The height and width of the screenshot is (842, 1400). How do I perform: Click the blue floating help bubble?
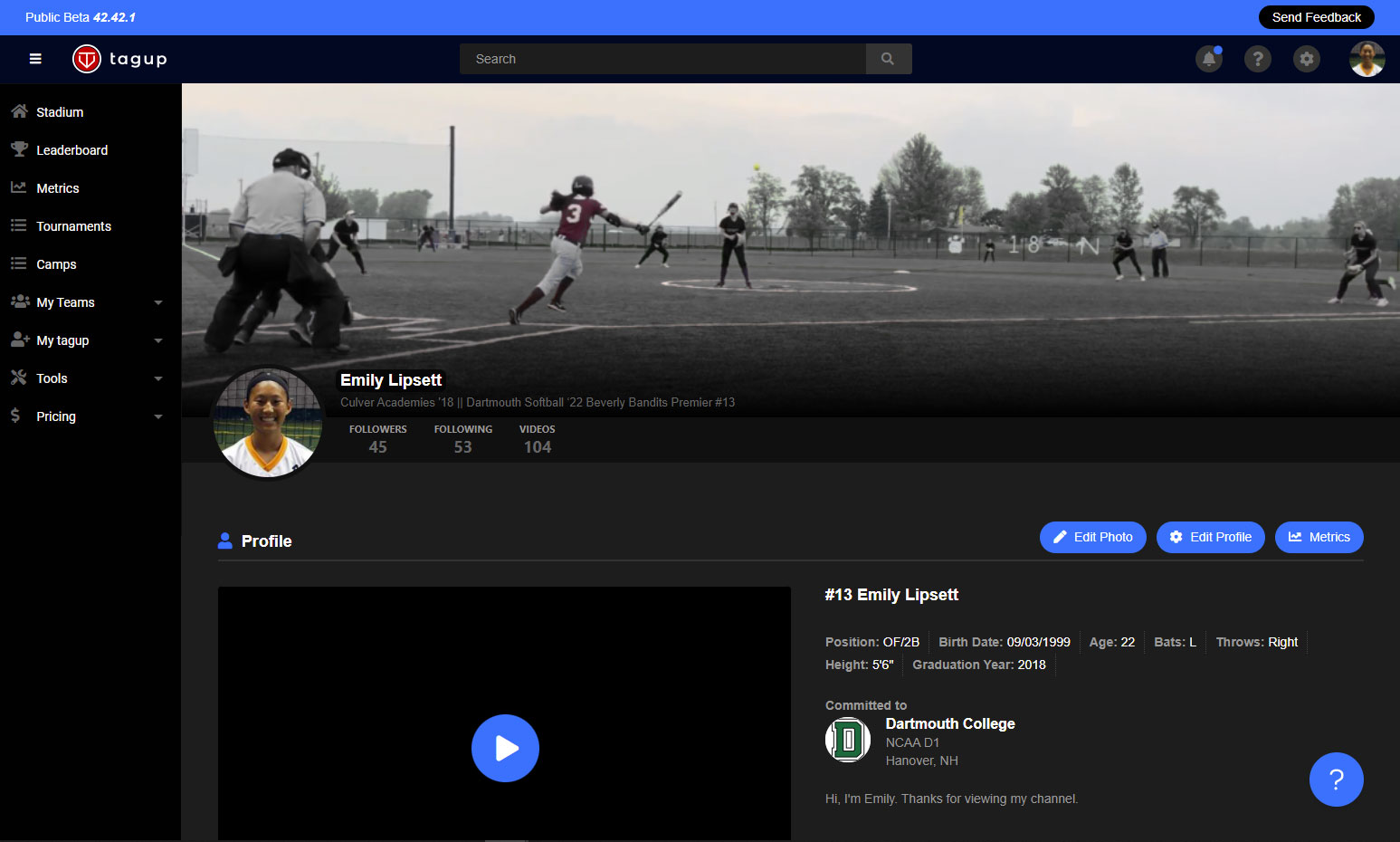pos(1336,780)
